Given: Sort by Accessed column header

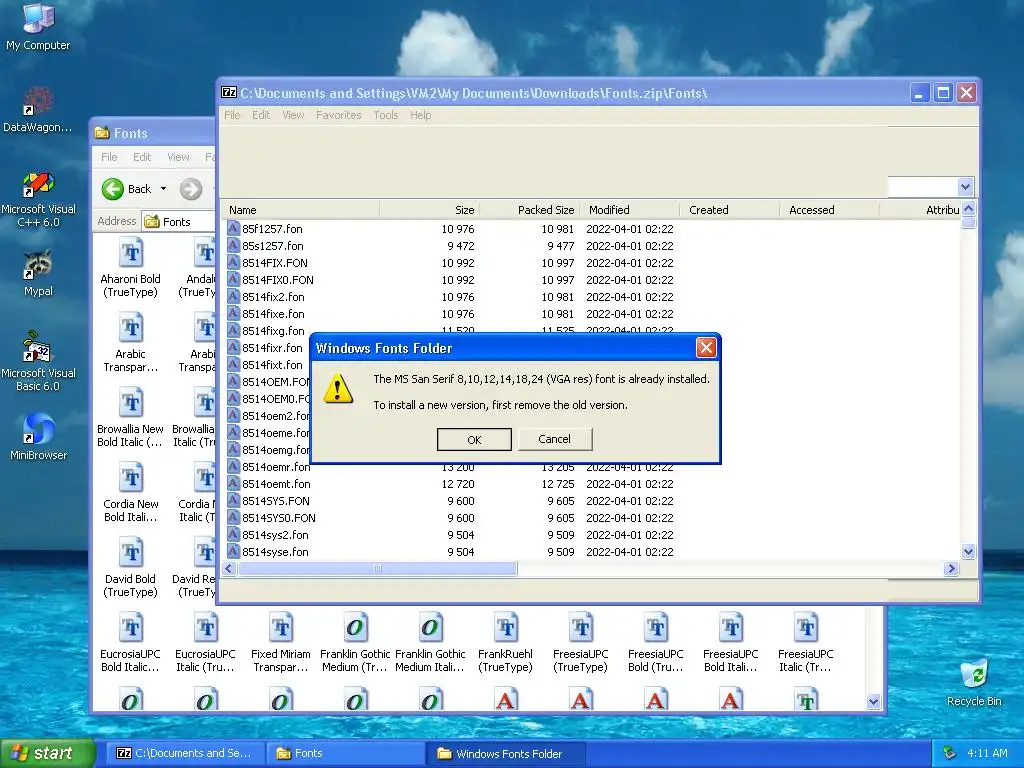Looking at the screenshot, I should point(829,210).
